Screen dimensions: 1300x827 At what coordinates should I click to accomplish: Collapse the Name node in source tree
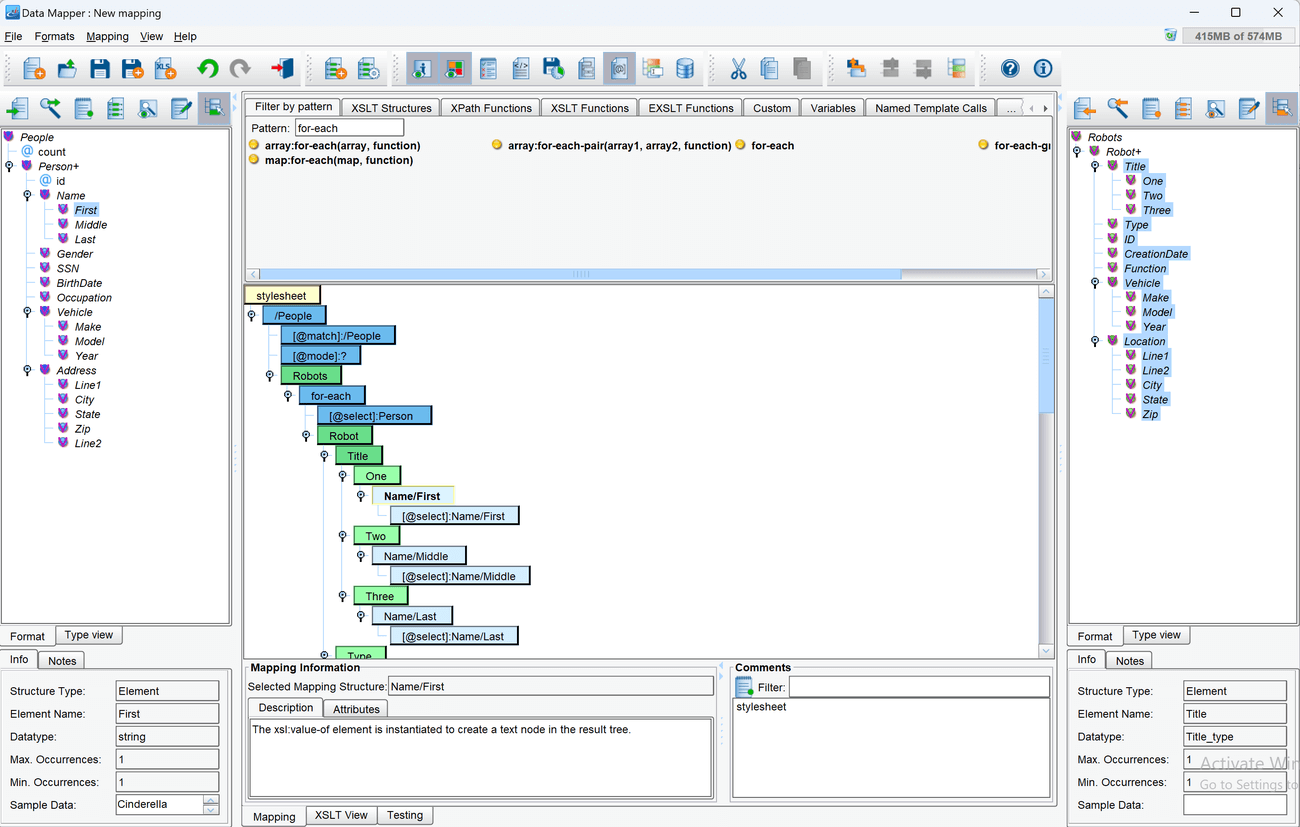27,195
